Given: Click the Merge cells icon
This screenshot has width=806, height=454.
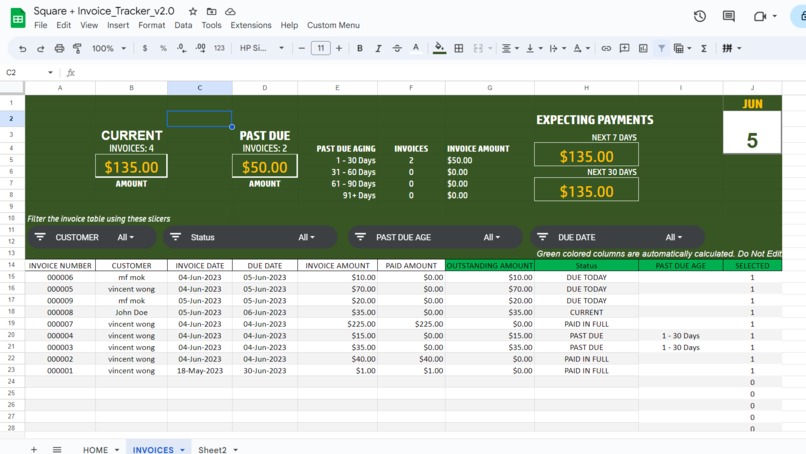Looking at the screenshot, I should (478, 48).
